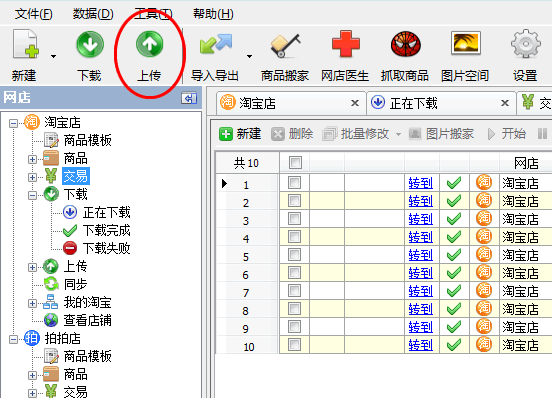Image resolution: width=552 pixels, height=398 pixels.
Task: Switch to the 正在下载 tab
Action: pos(413,103)
